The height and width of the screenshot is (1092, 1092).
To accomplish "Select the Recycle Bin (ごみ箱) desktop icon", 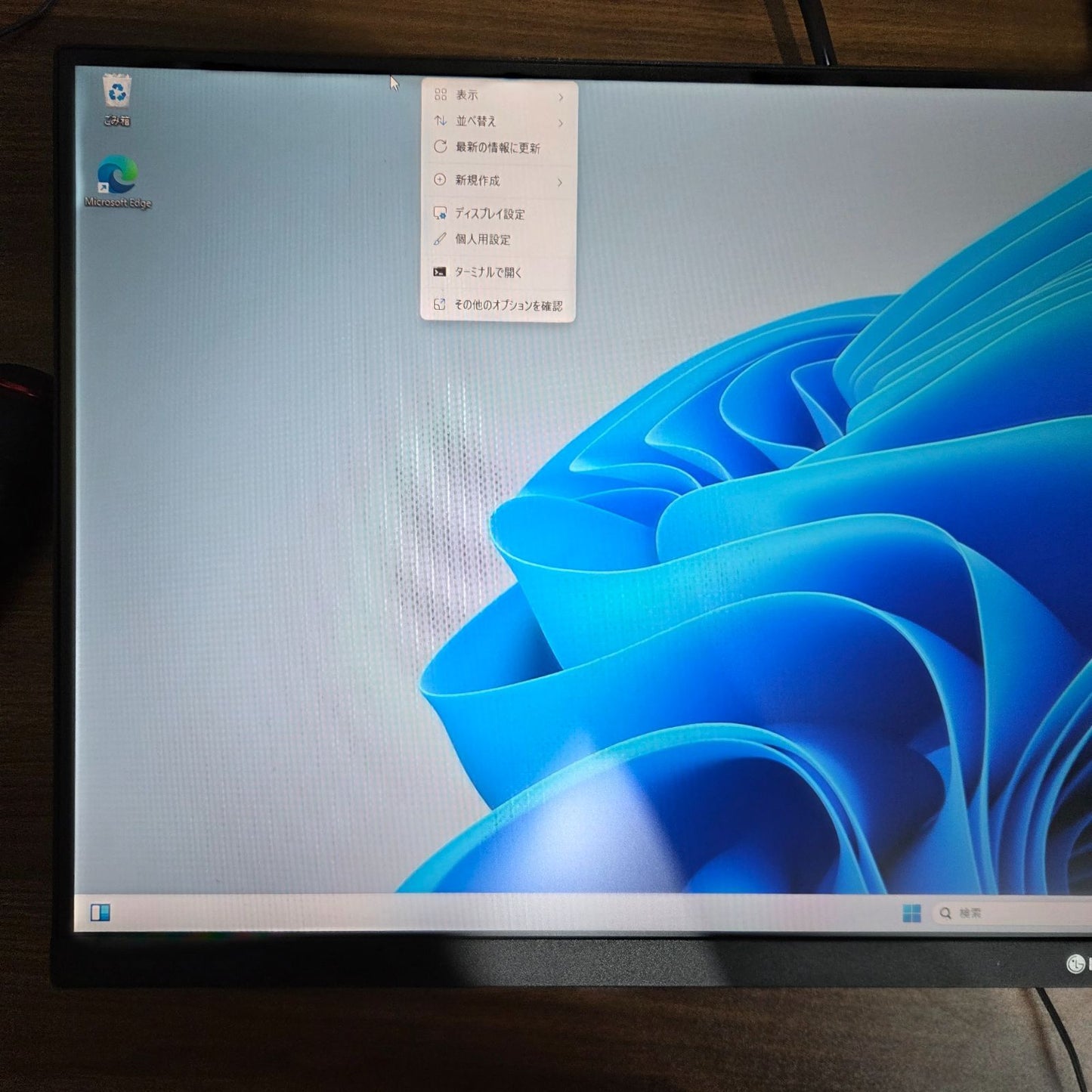I will coord(117,99).
